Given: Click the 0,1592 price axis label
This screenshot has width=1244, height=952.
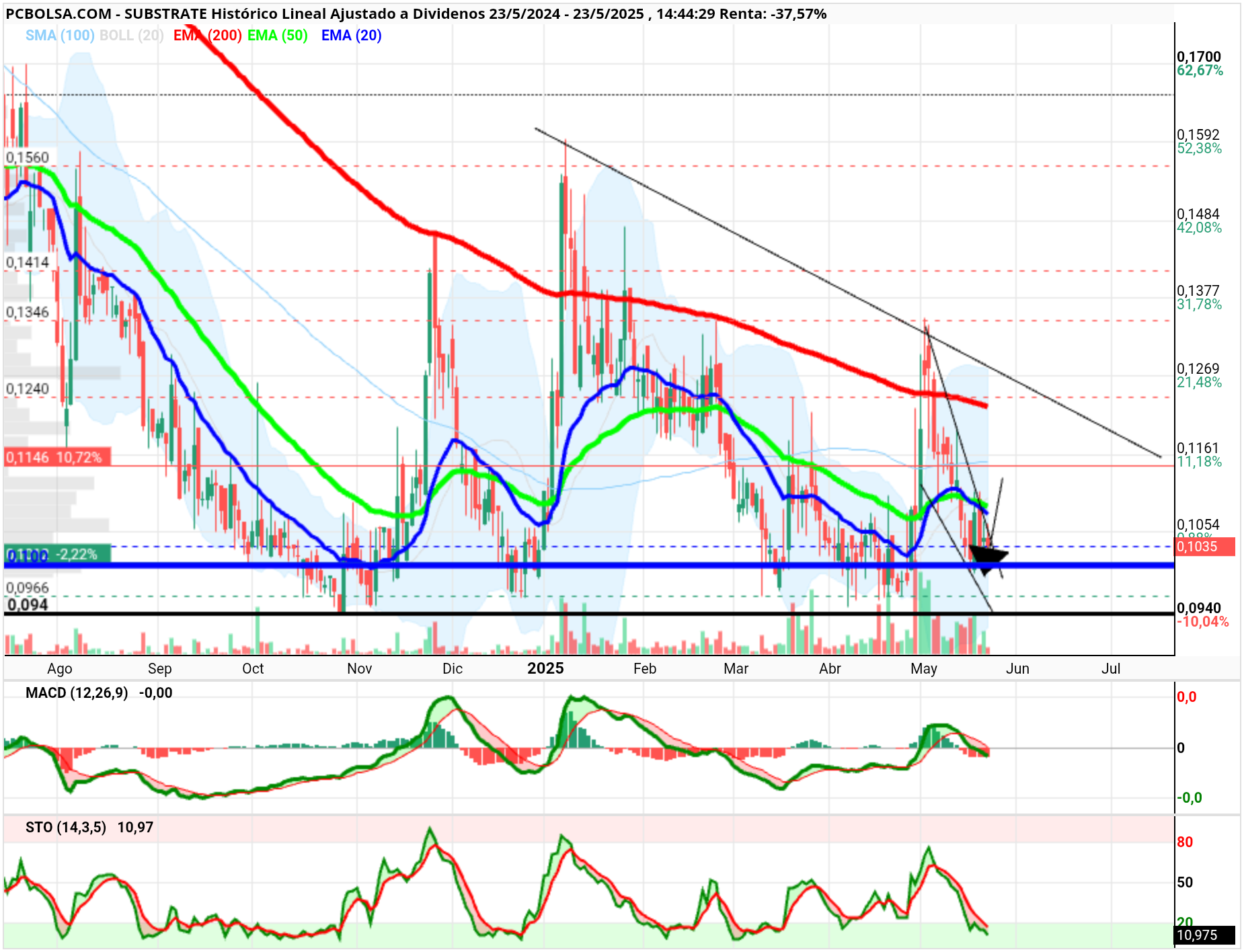Looking at the screenshot, I should point(1198,134).
